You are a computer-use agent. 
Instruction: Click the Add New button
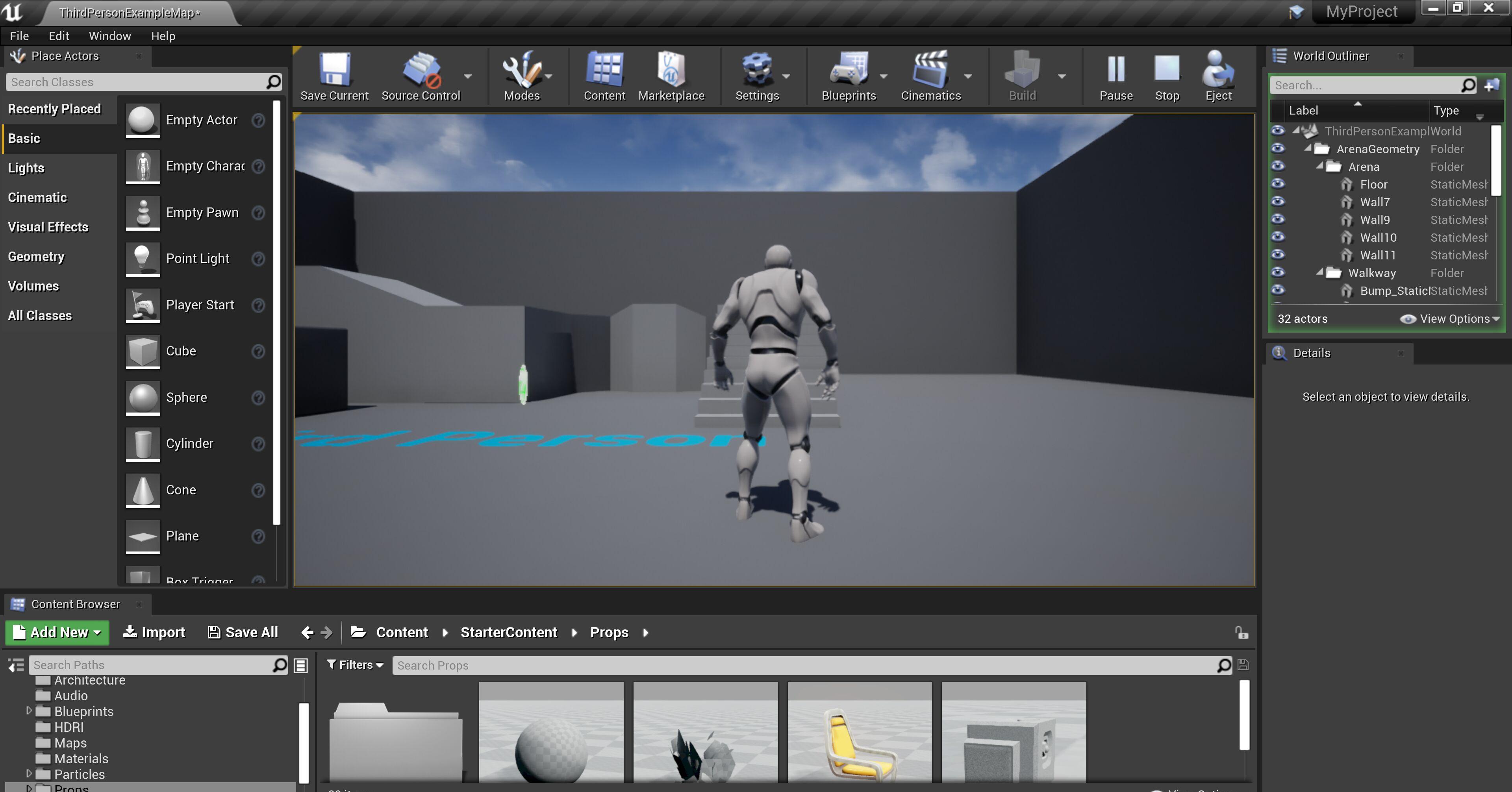coord(57,633)
